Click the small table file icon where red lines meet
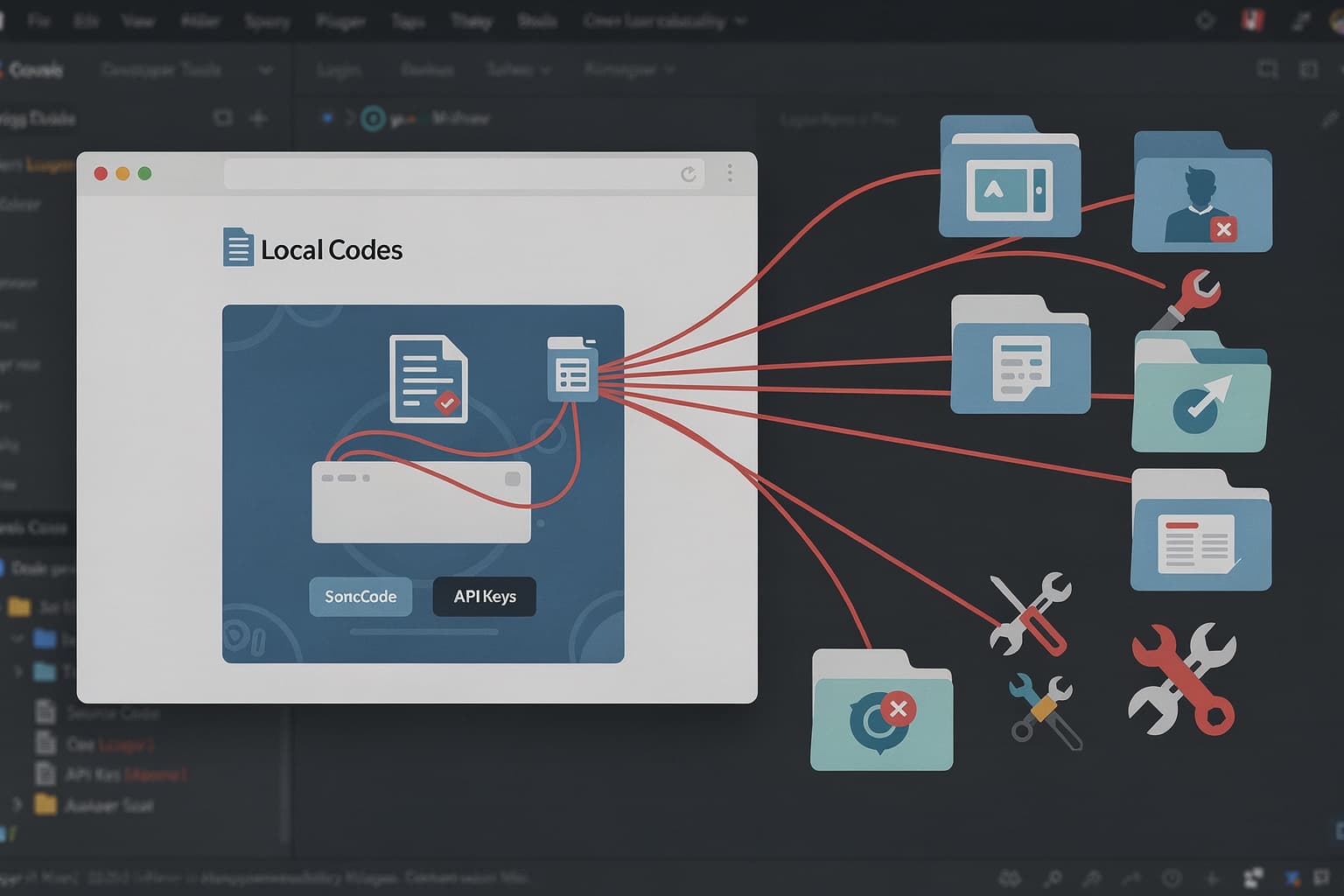The width and height of the screenshot is (1344, 896). (x=573, y=370)
